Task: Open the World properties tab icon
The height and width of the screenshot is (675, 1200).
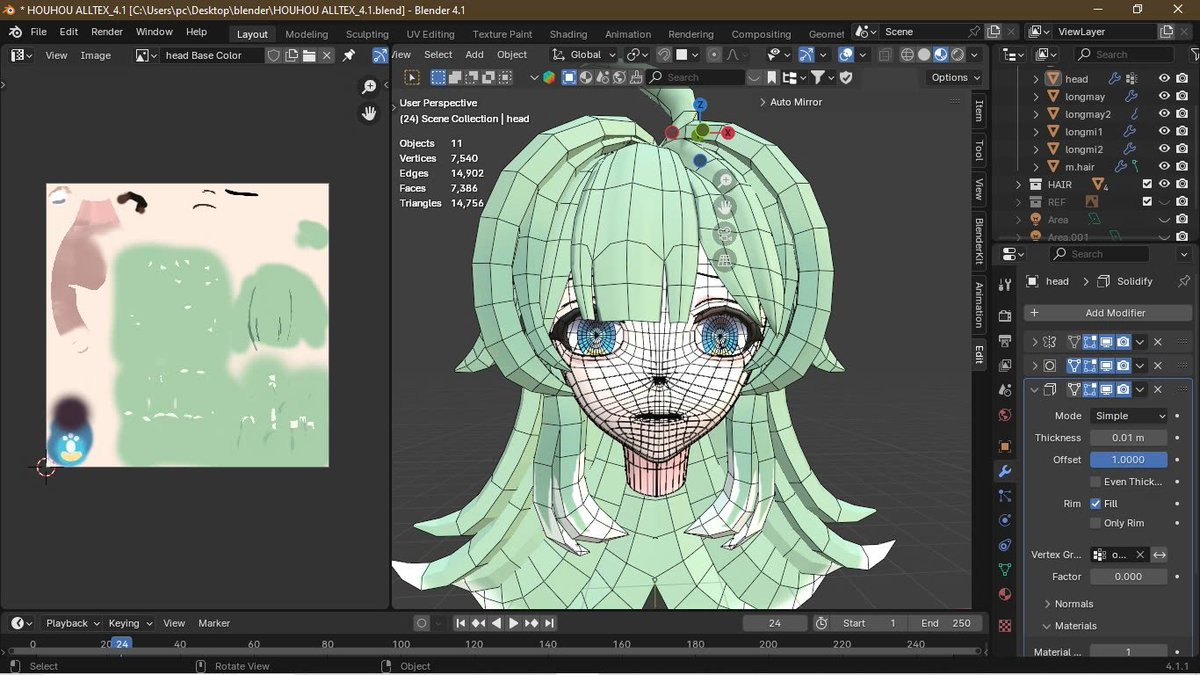Action: (x=1005, y=416)
